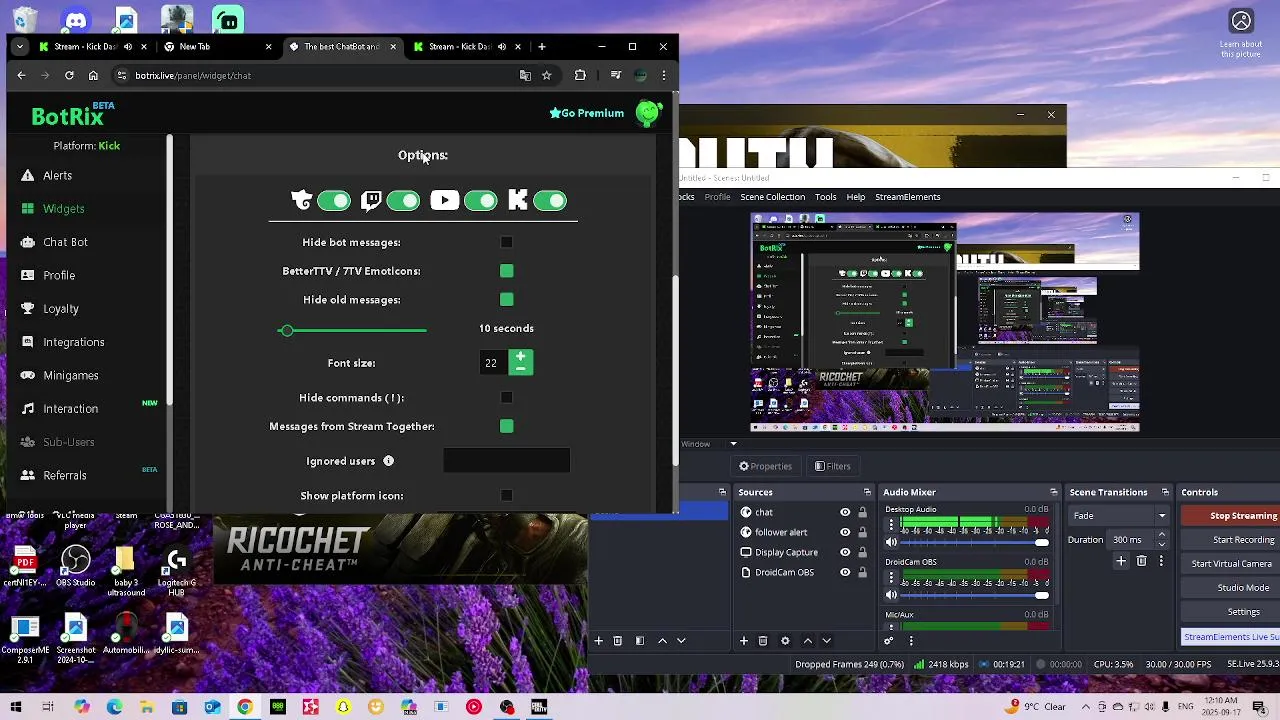Click the Ignored users info icon
1280x720 pixels.
(388, 461)
